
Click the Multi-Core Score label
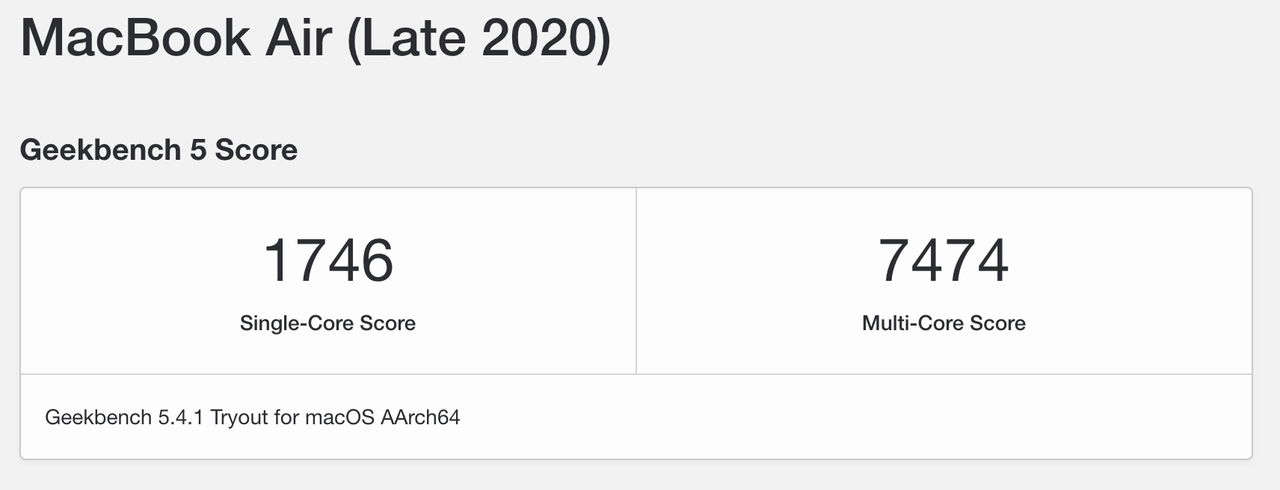[x=943, y=323]
